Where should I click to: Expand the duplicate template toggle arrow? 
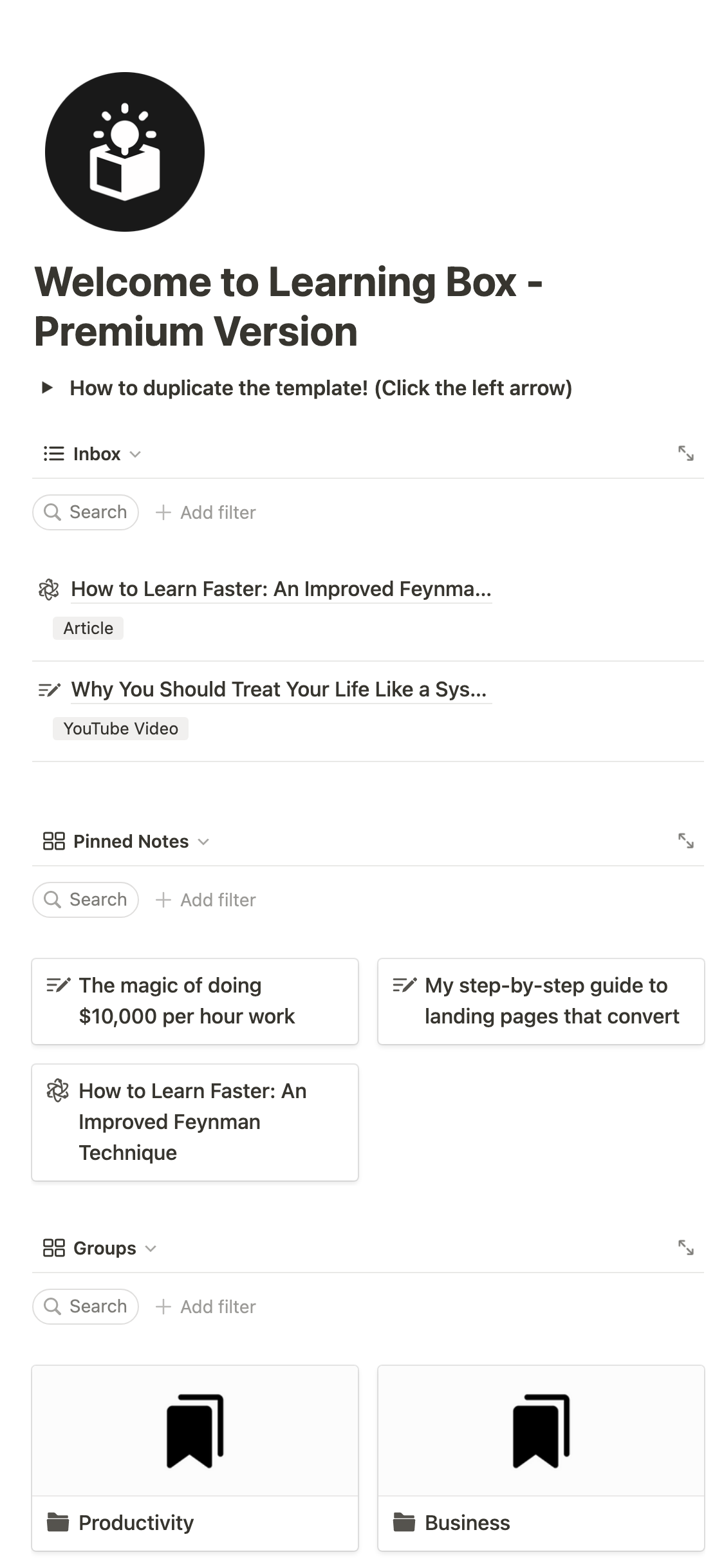[x=47, y=387]
